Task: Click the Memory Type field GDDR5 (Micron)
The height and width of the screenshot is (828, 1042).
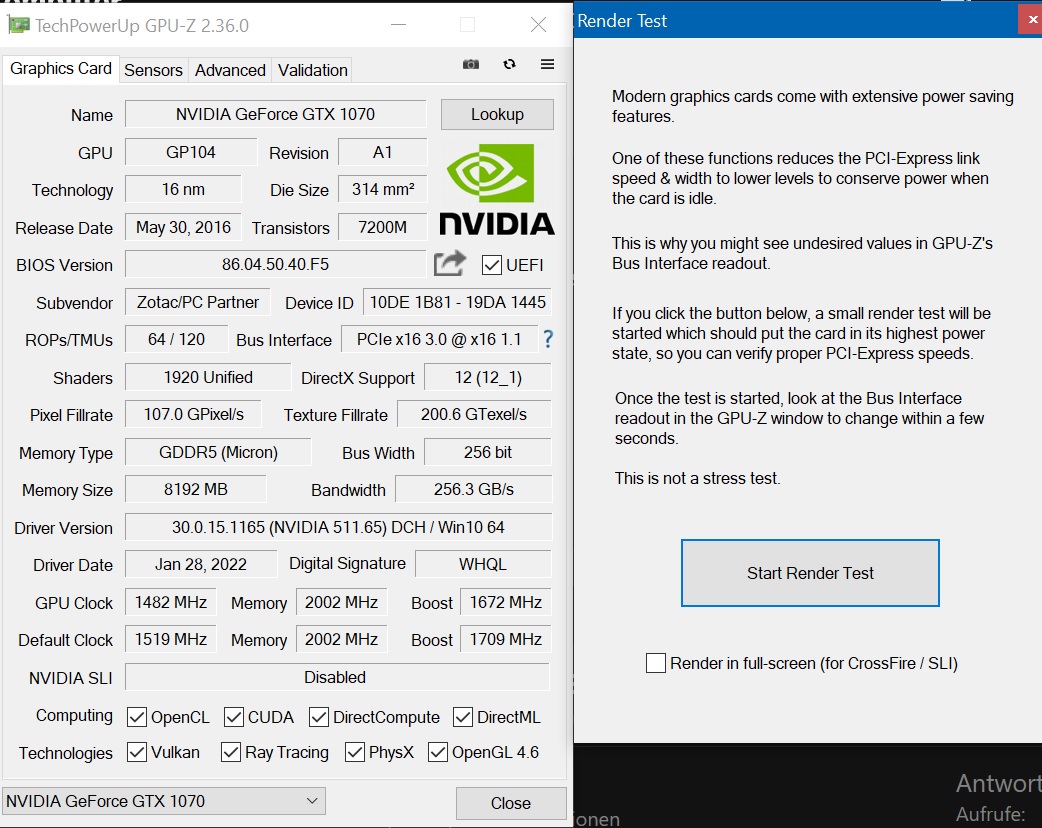Action: [x=218, y=452]
